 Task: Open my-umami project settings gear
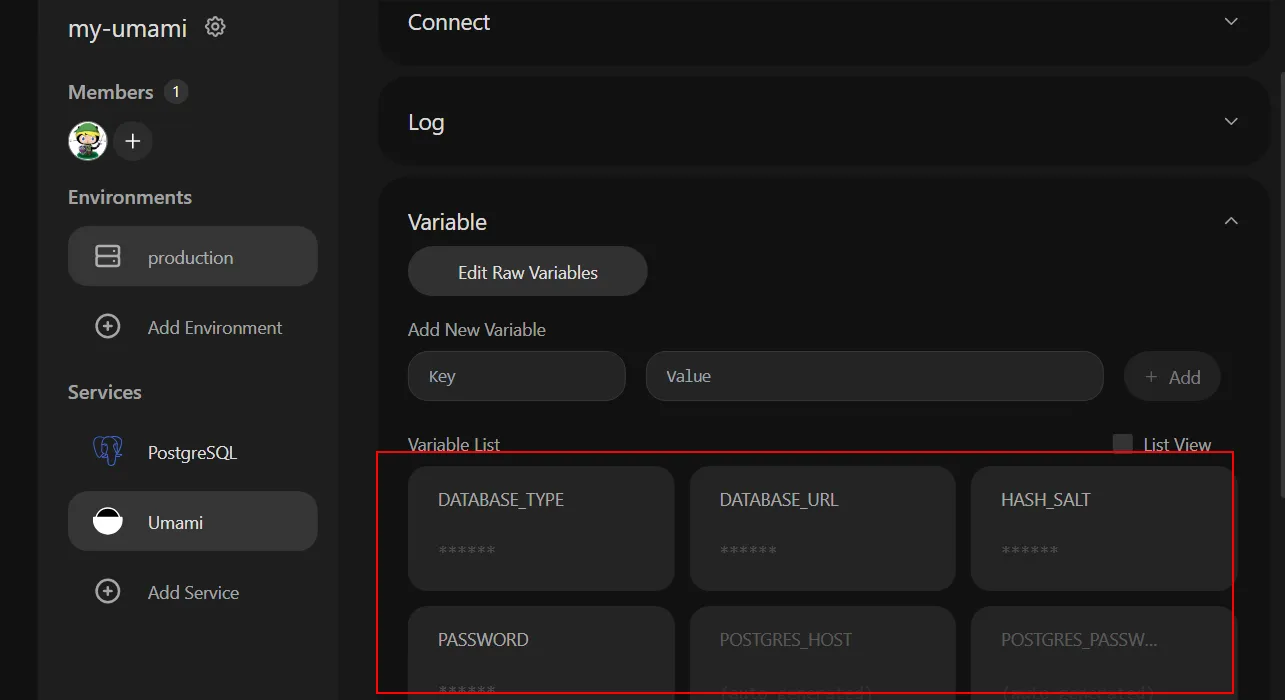coord(215,27)
